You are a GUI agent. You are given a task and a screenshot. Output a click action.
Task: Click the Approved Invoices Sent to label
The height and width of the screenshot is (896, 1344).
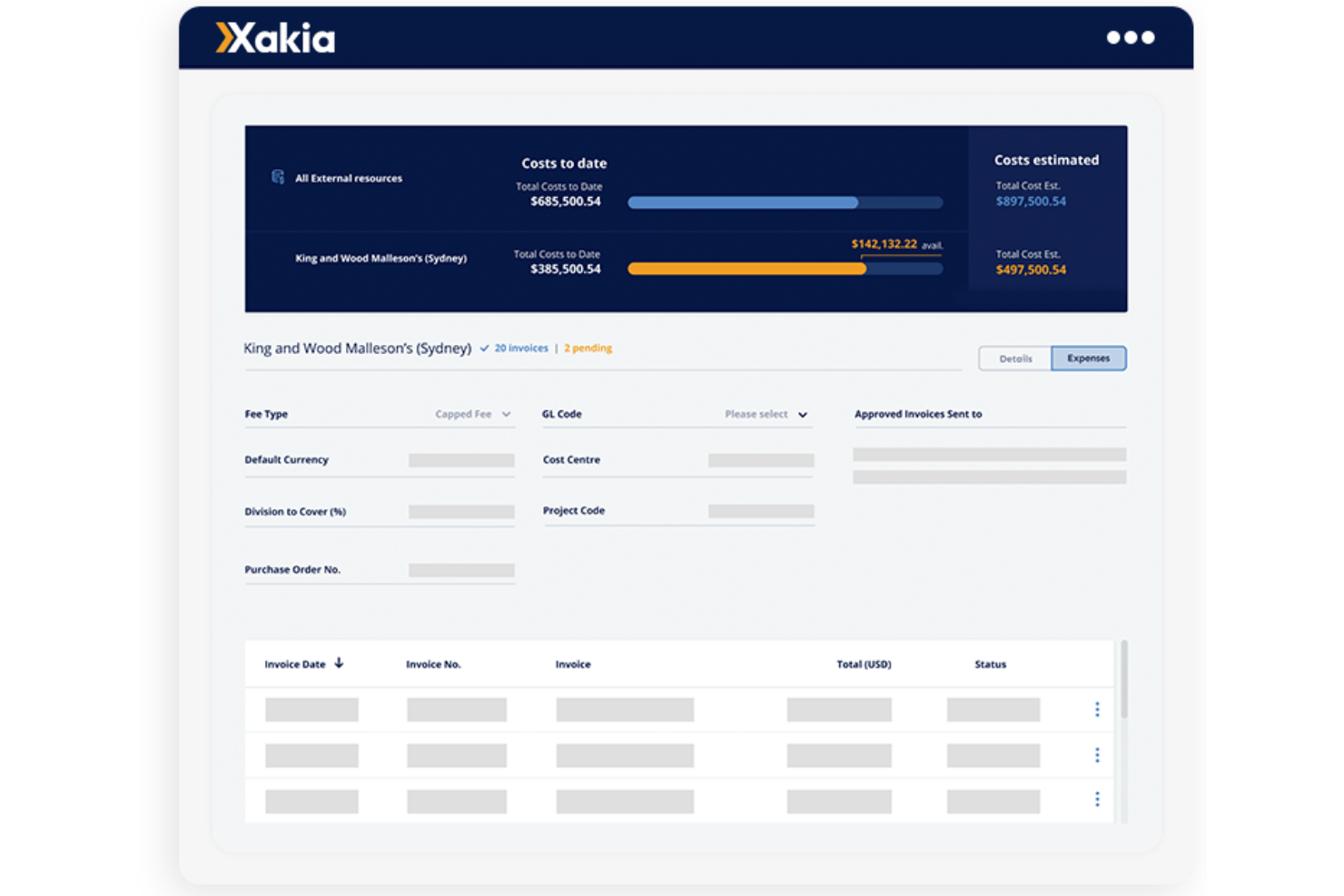918,414
